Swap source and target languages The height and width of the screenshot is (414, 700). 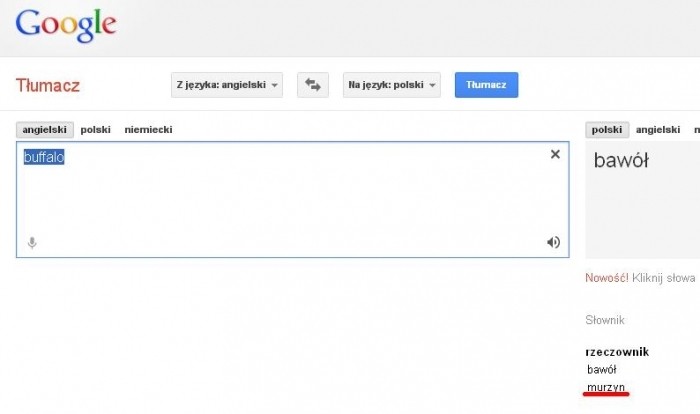(x=313, y=85)
